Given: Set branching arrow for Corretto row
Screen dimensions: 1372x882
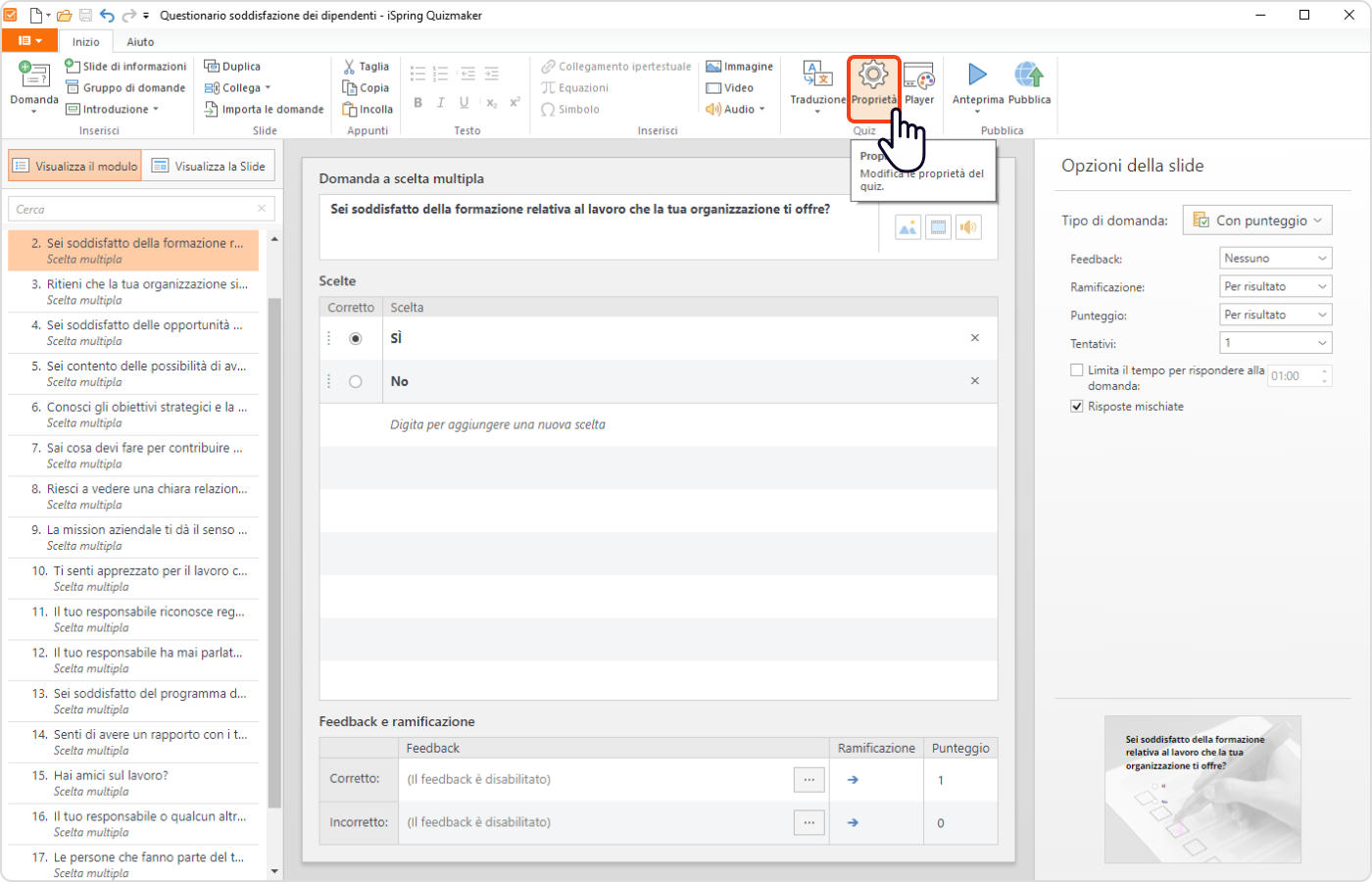Looking at the screenshot, I should (853, 780).
